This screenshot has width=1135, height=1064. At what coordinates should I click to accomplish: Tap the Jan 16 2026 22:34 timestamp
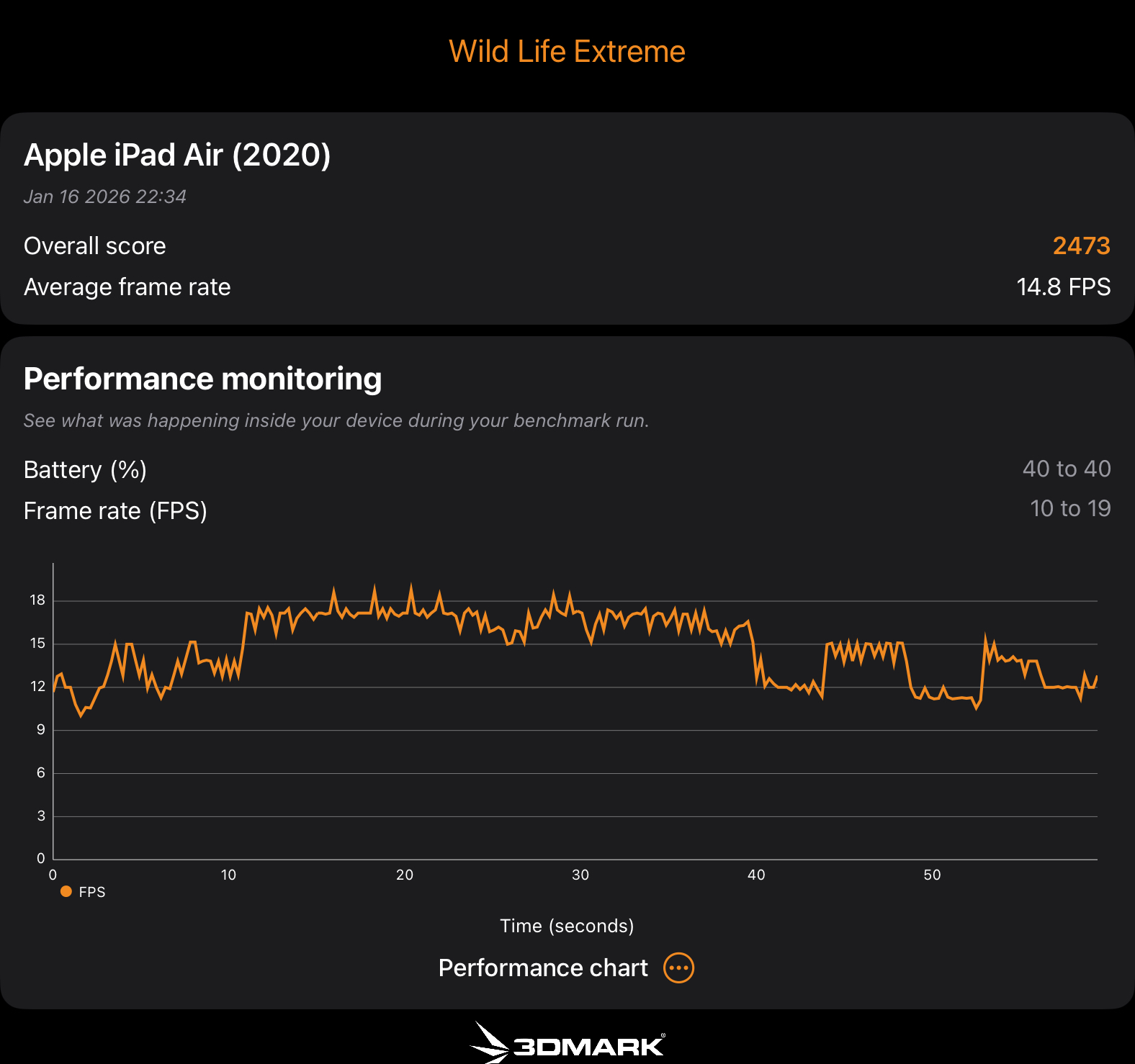[x=105, y=197]
